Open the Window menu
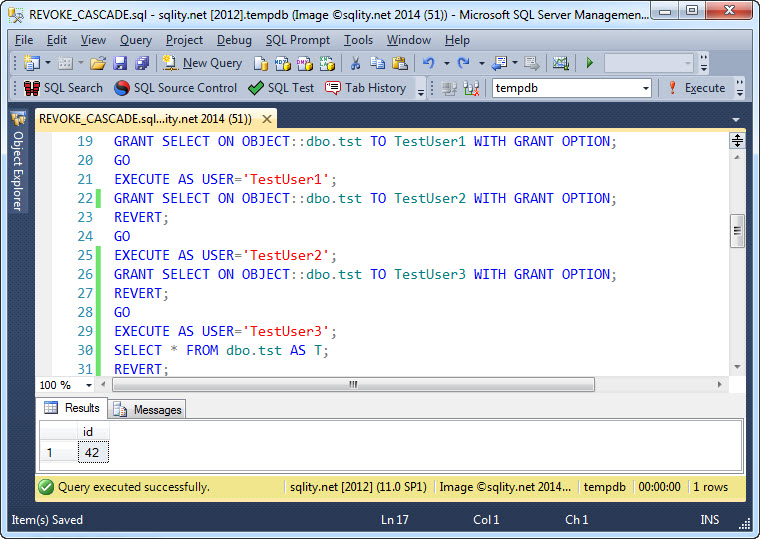The height and width of the screenshot is (539, 760). pos(409,40)
